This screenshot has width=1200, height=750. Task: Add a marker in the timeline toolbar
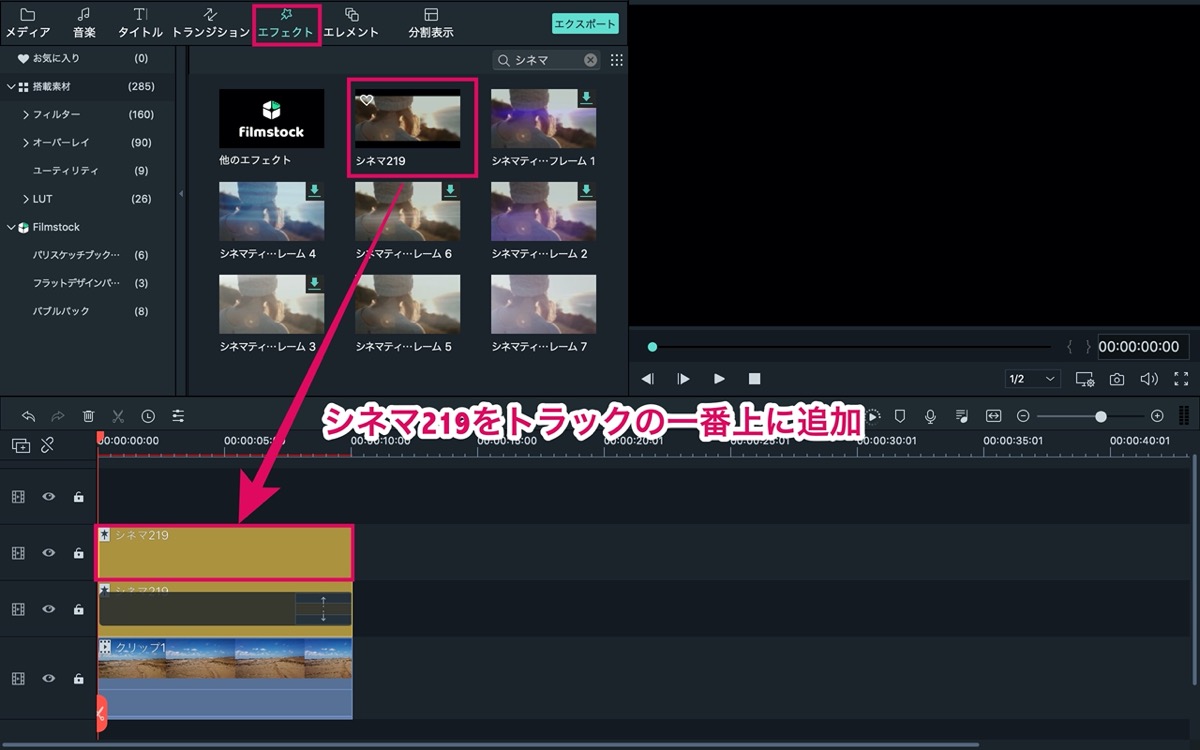click(x=900, y=416)
